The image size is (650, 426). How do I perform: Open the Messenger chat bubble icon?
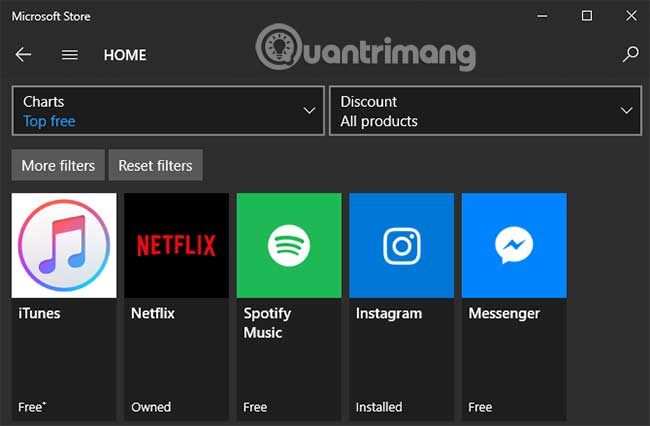click(x=514, y=245)
